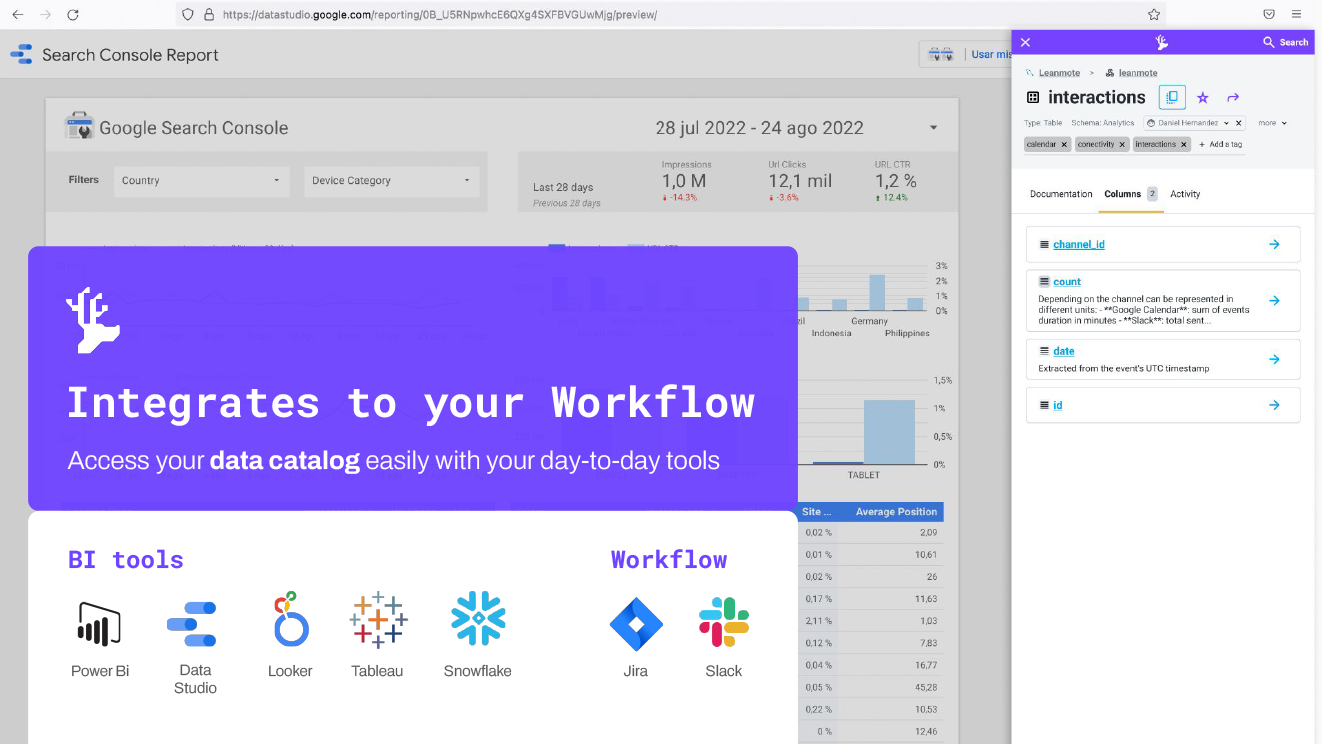The width and height of the screenshot is (1322, 744).
Task: Click the table icon beside interactions
Action: point(1033,98)
